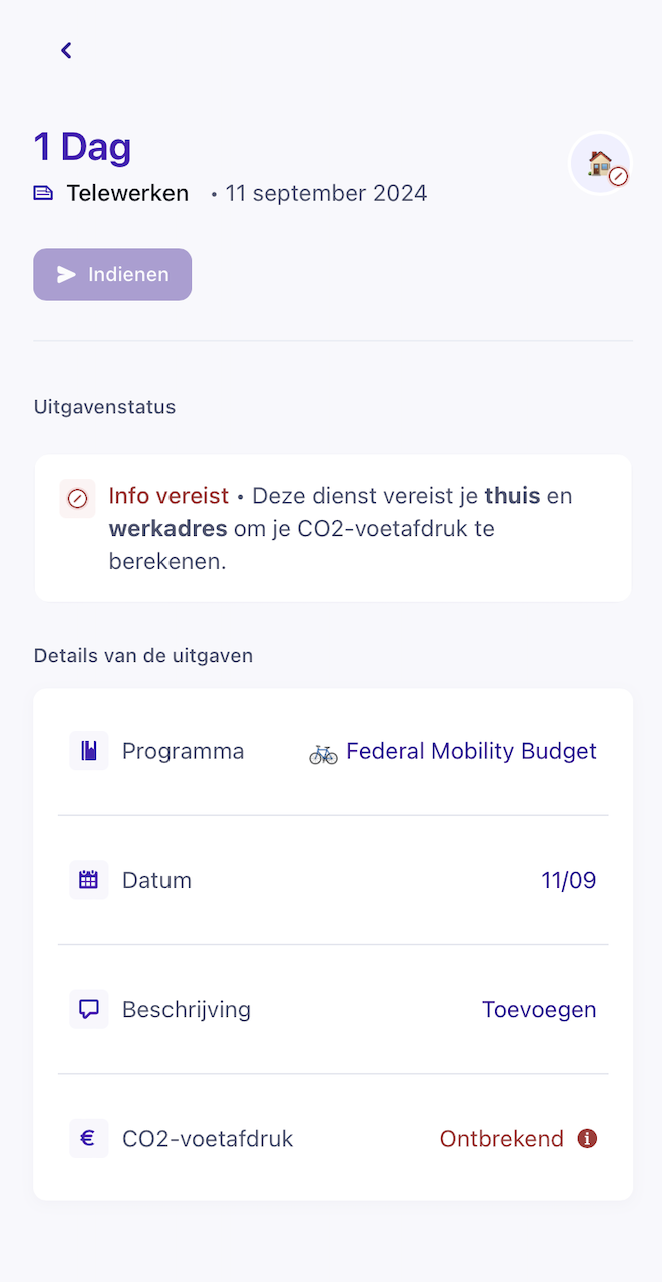The image size is (662, 1282).
Task: Open the red info icon next to Ontbrekend
Action: [588, 1138]
